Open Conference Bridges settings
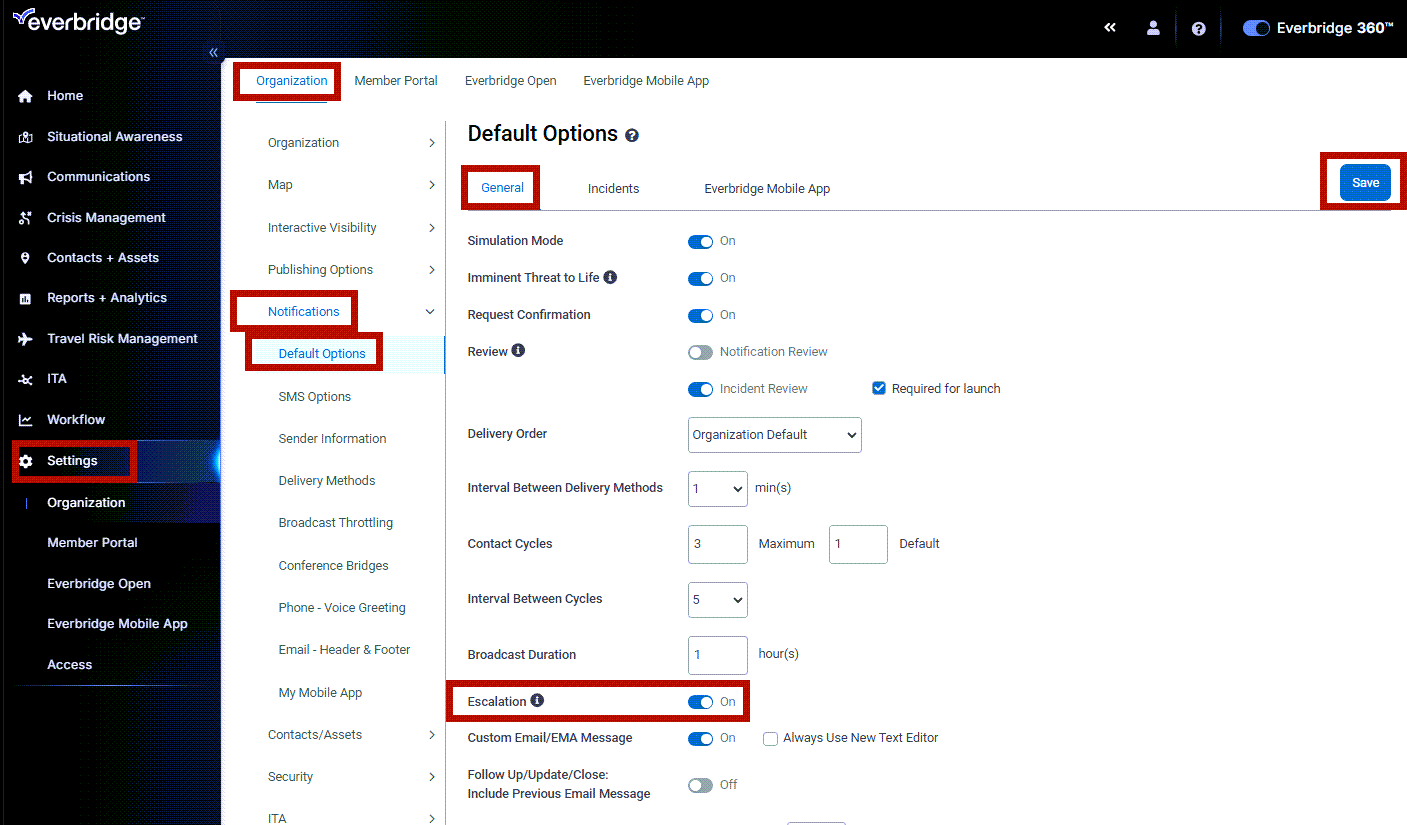This screenshot has height=825, width=1407. (333, 566)
